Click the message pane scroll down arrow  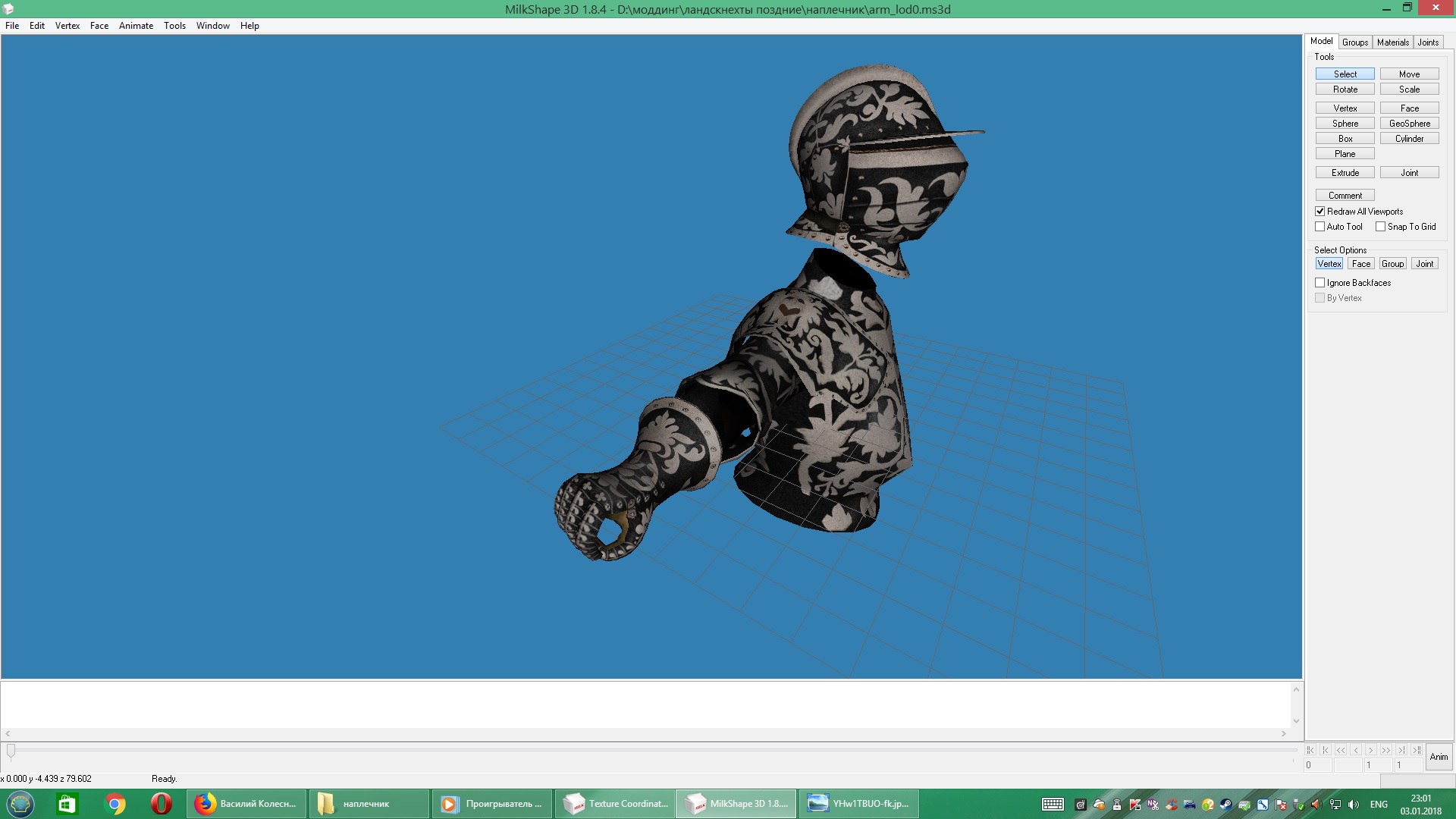tap(1296, 721)
